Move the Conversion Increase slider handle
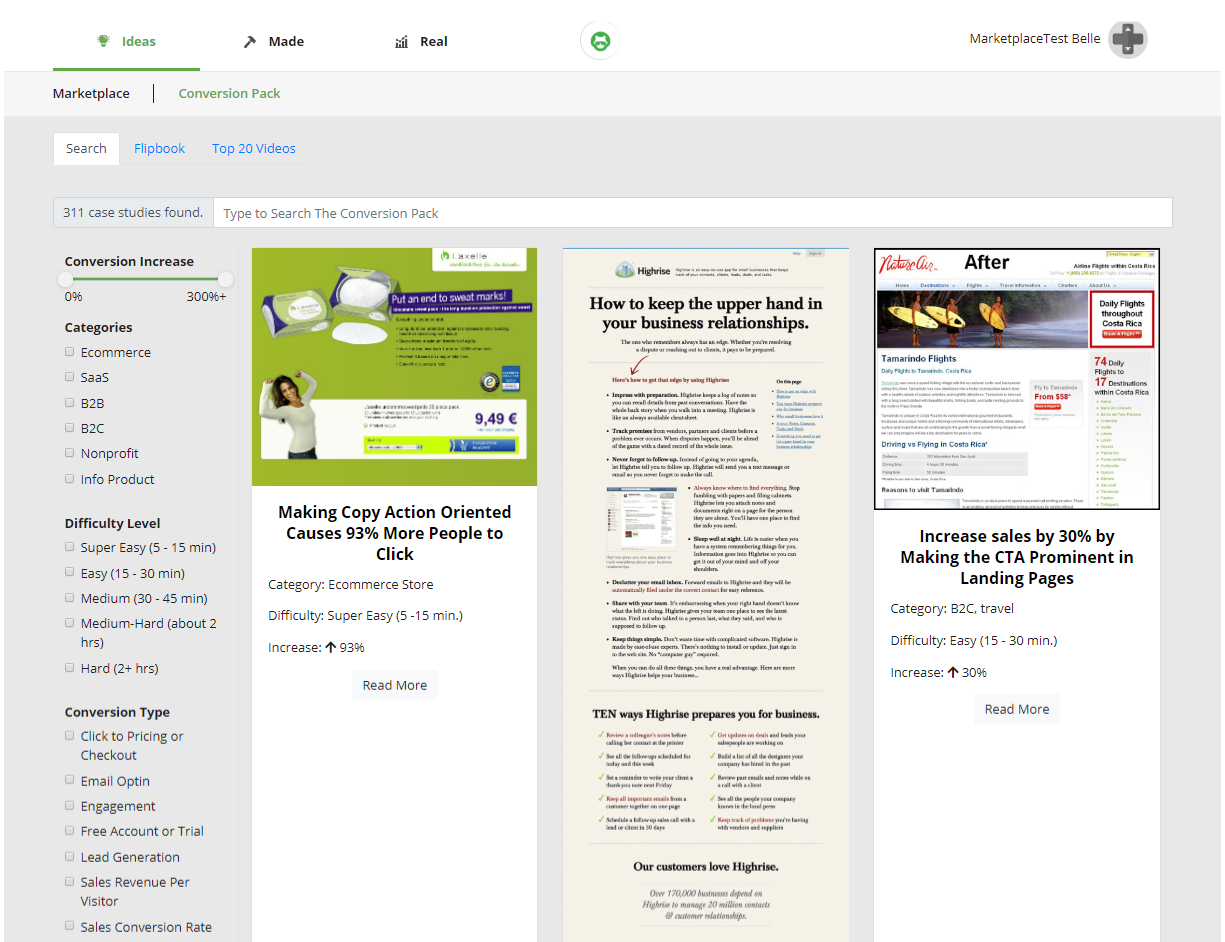Screen dimensions: 1225x942 66,279
